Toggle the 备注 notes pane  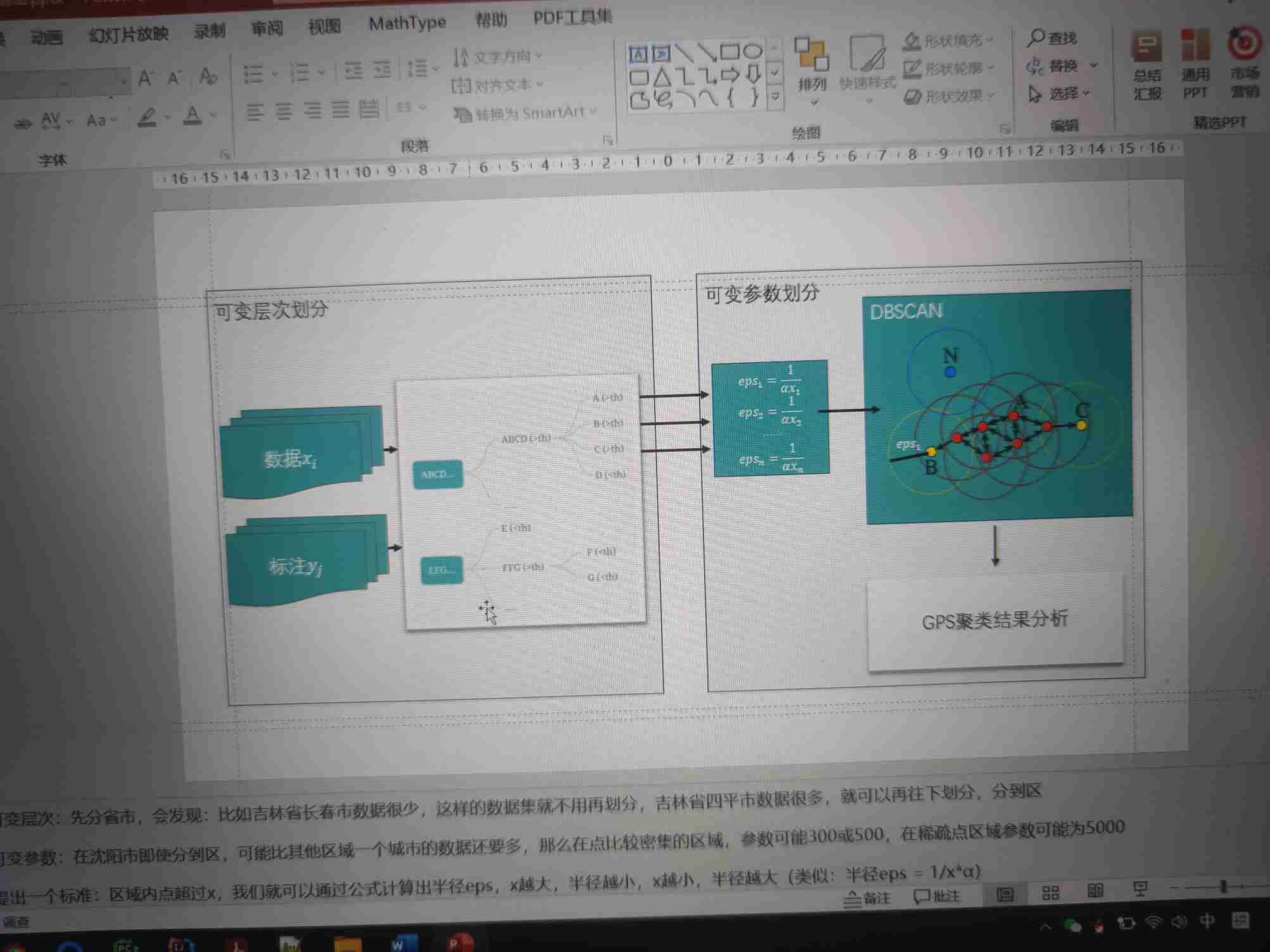pos(868,898)
